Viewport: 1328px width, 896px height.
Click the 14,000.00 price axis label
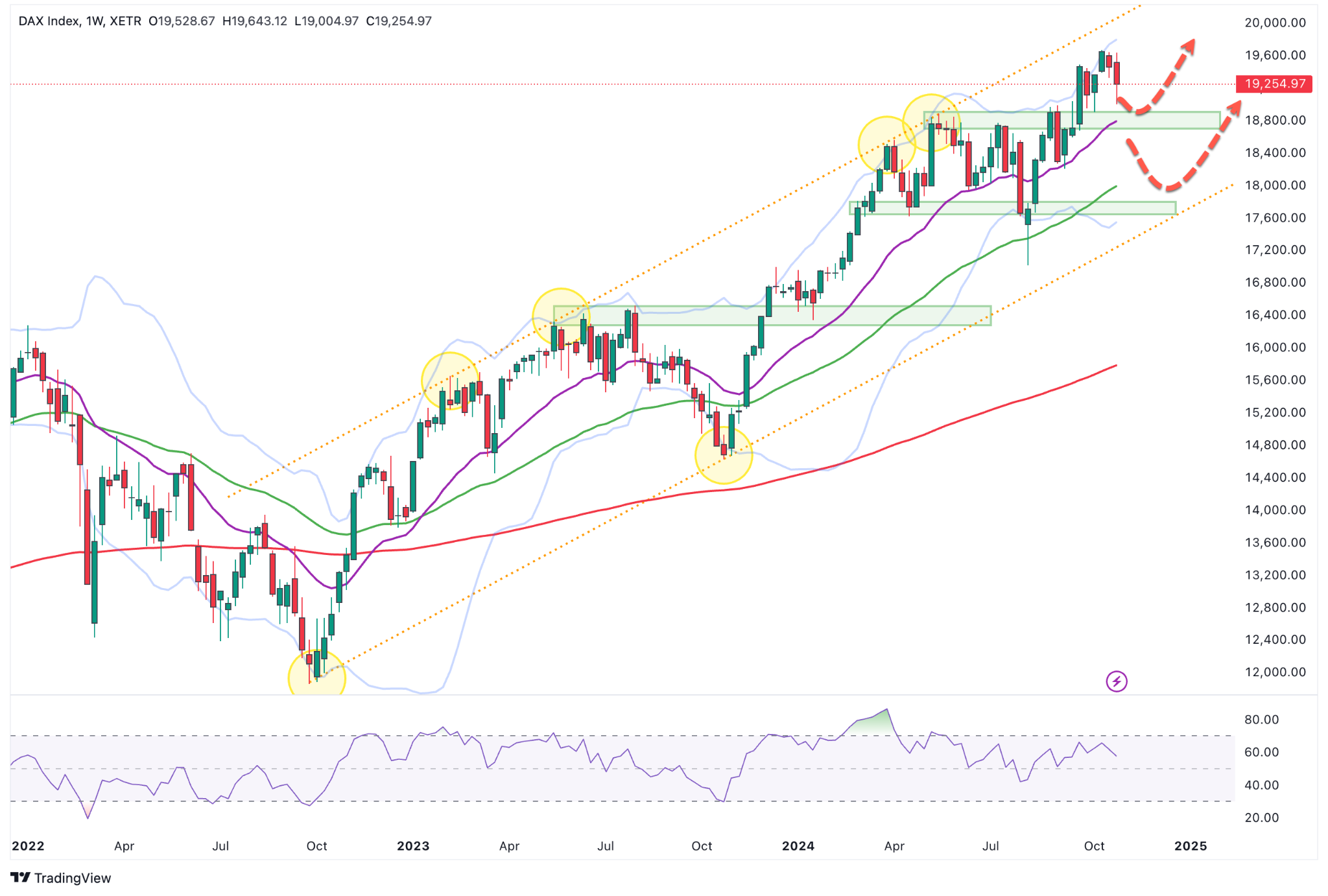coord(1275,510)
